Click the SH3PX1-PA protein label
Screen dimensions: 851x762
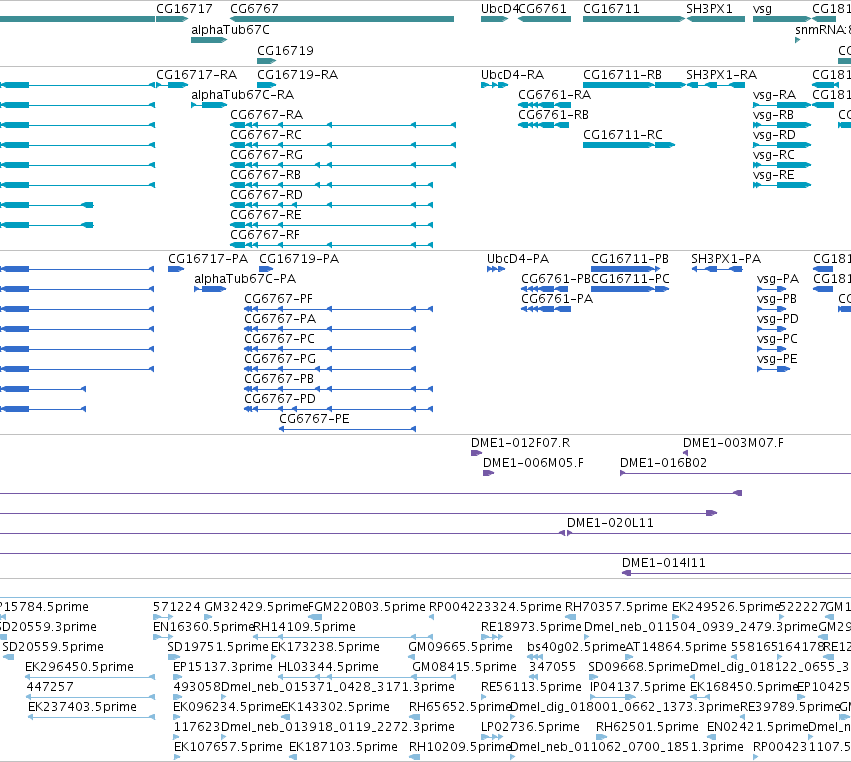(726, 259)
